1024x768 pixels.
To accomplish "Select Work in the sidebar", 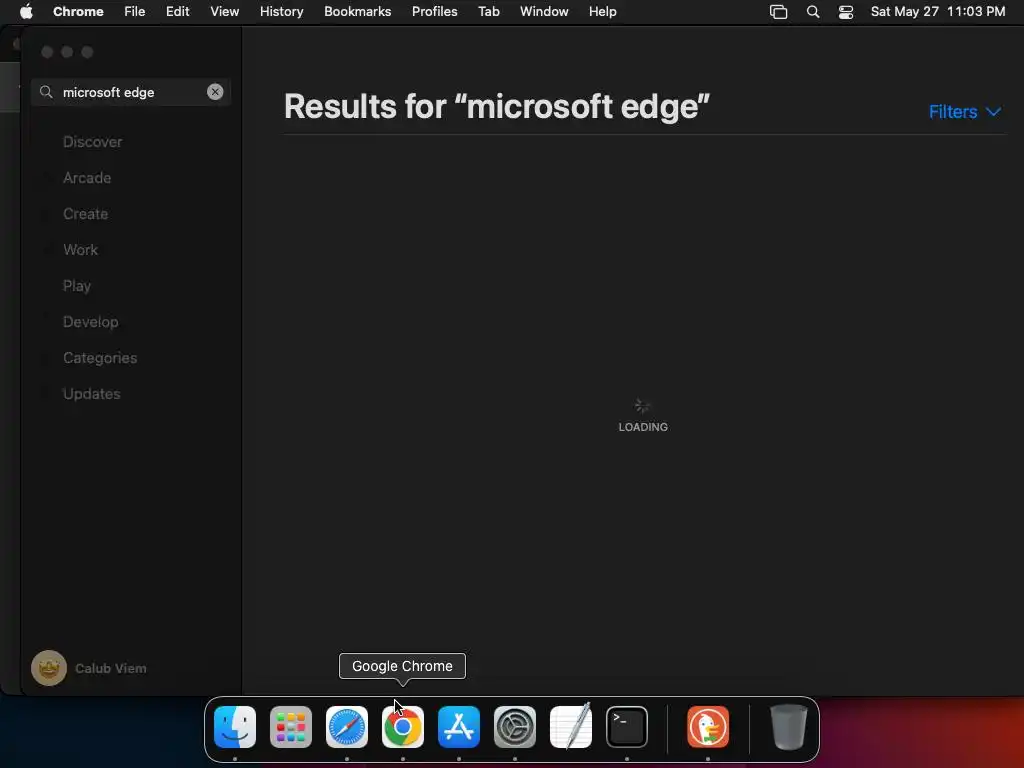I will [x=80, y=249].
